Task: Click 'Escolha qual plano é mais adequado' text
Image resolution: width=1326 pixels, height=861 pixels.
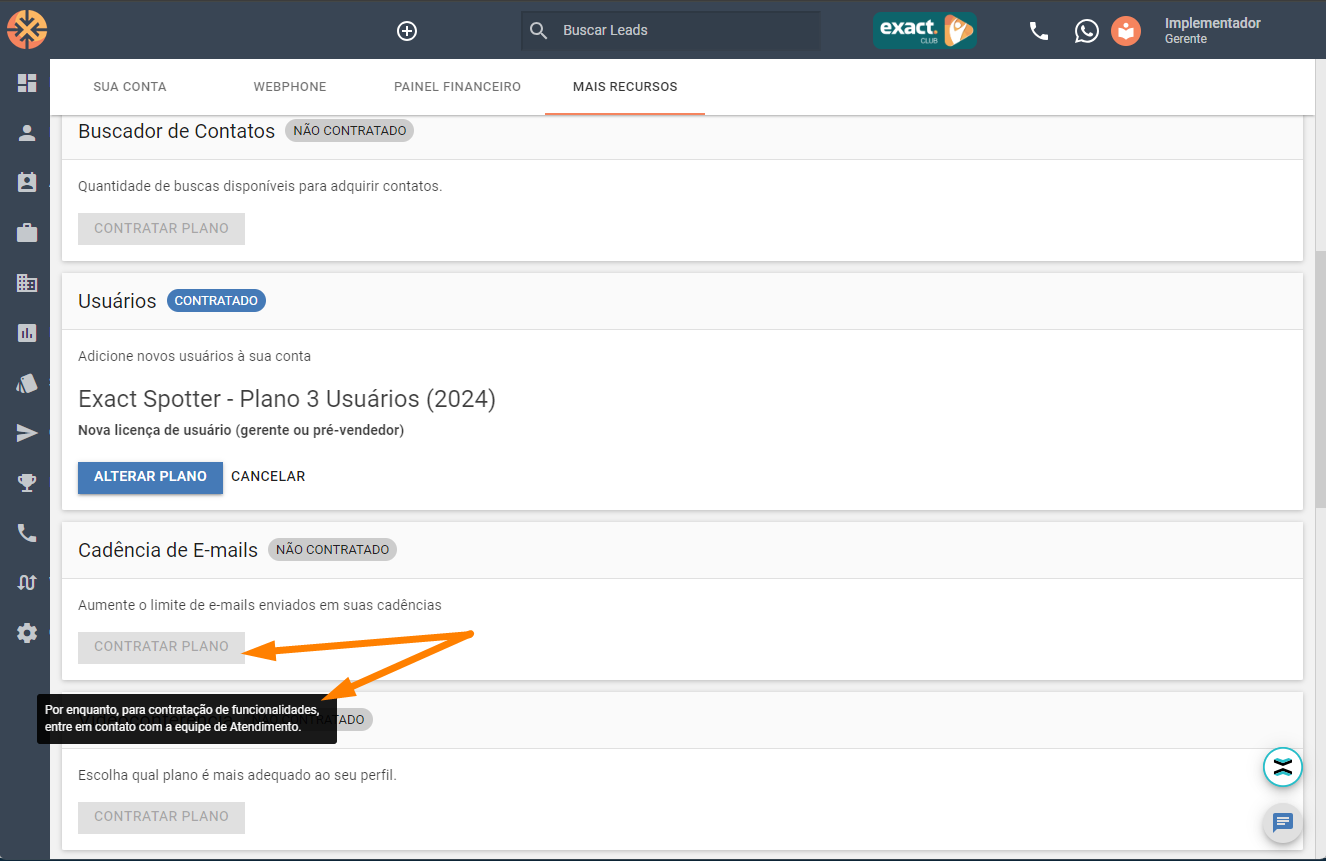Action: pos(237,775)
